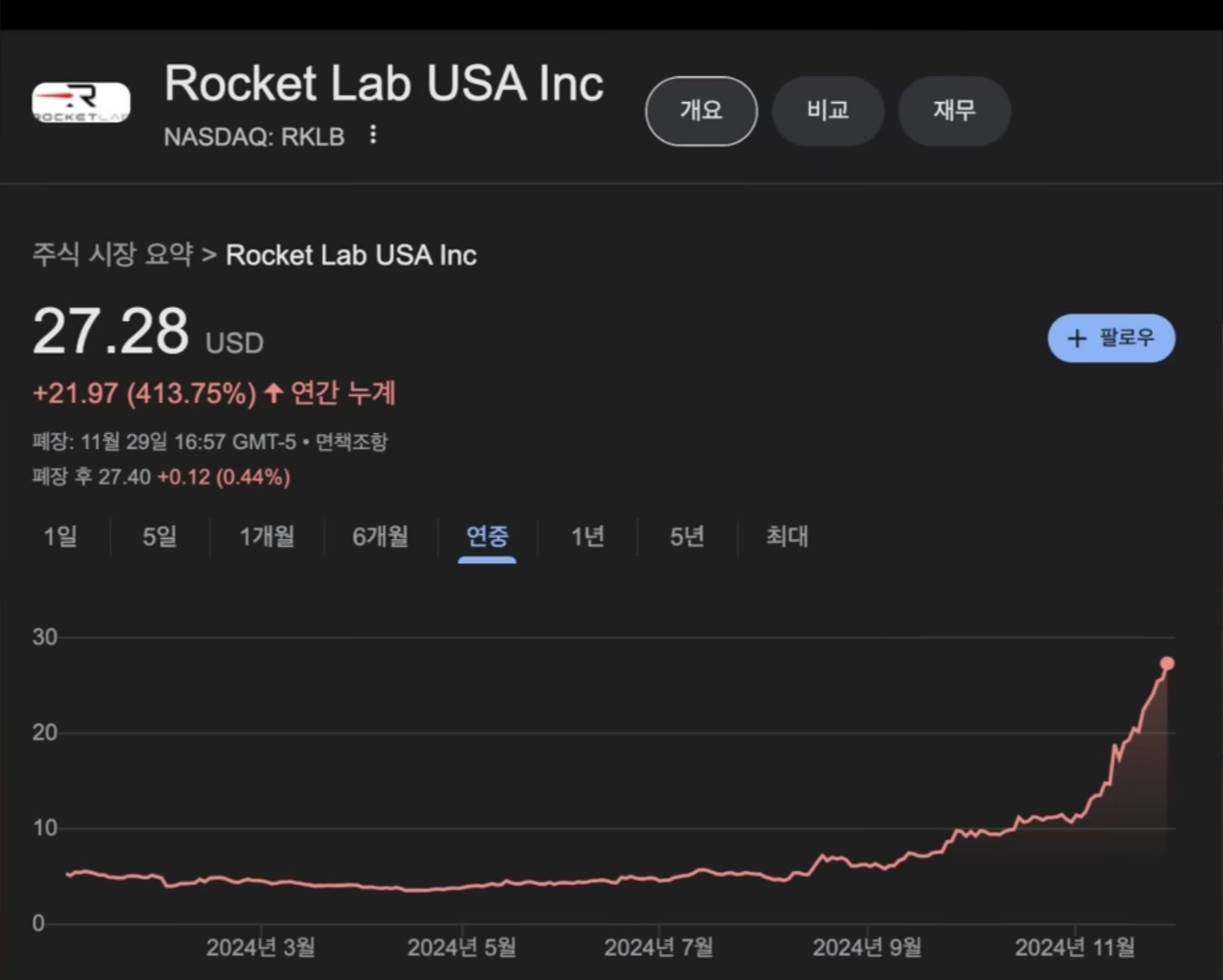
Task: Click the USD currency label
Action: coord(235,343)
